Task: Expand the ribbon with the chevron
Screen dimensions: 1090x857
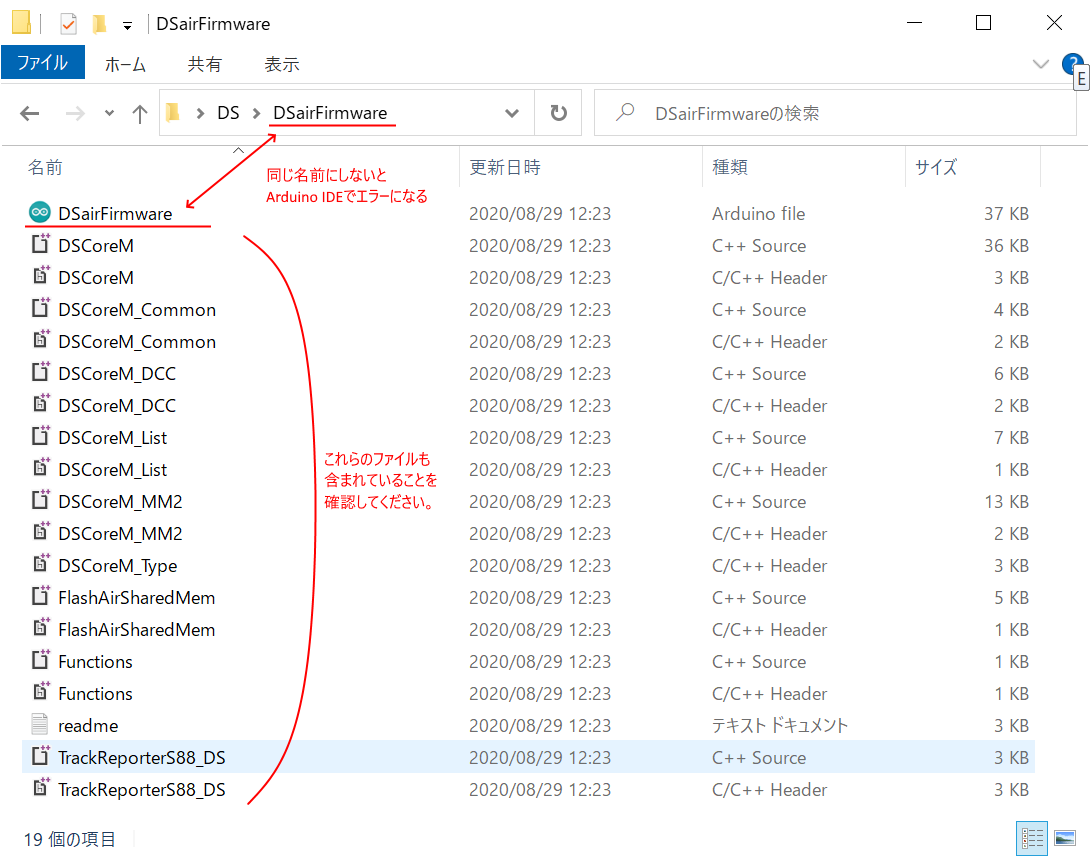Action: pyautogui.click(x=1041, y=65)
